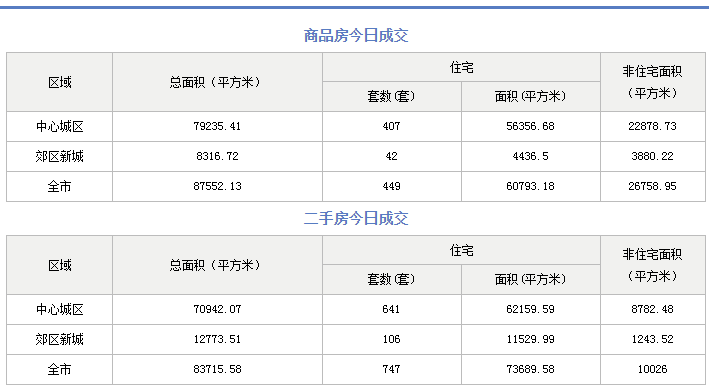Image resolution: width=709 pixels, height=391 pixels.
Task: Click the value 12773.51 in second table
Action: coord(217,339)
